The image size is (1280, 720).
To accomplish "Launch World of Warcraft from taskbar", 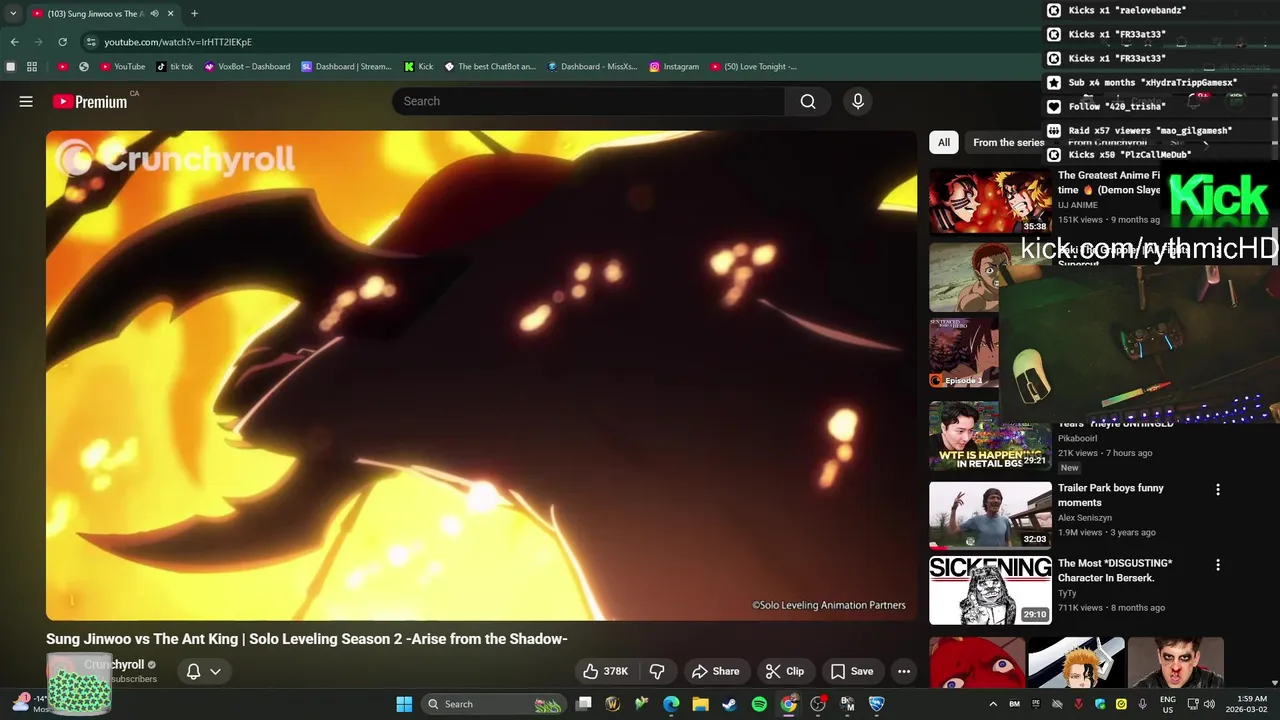I will [x=613, y=704].
